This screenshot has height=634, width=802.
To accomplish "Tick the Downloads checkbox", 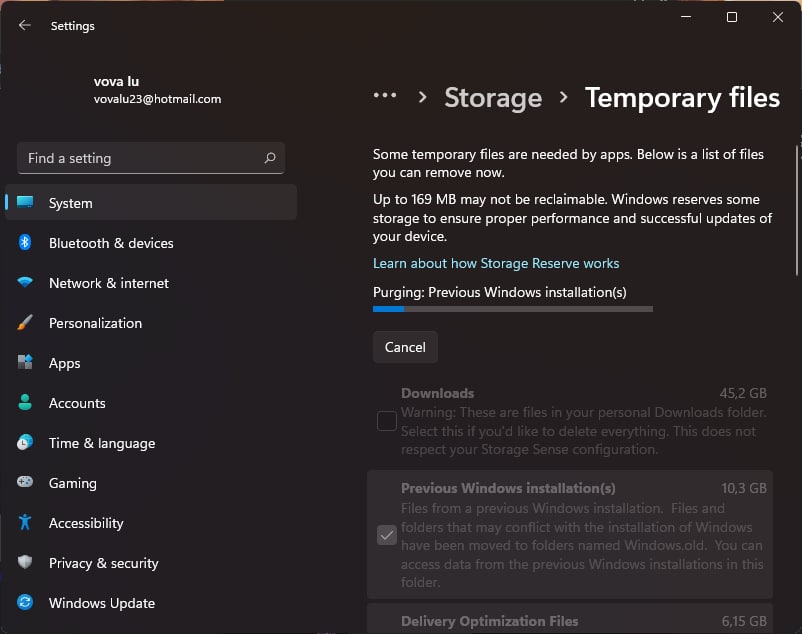I will [387, 421].
